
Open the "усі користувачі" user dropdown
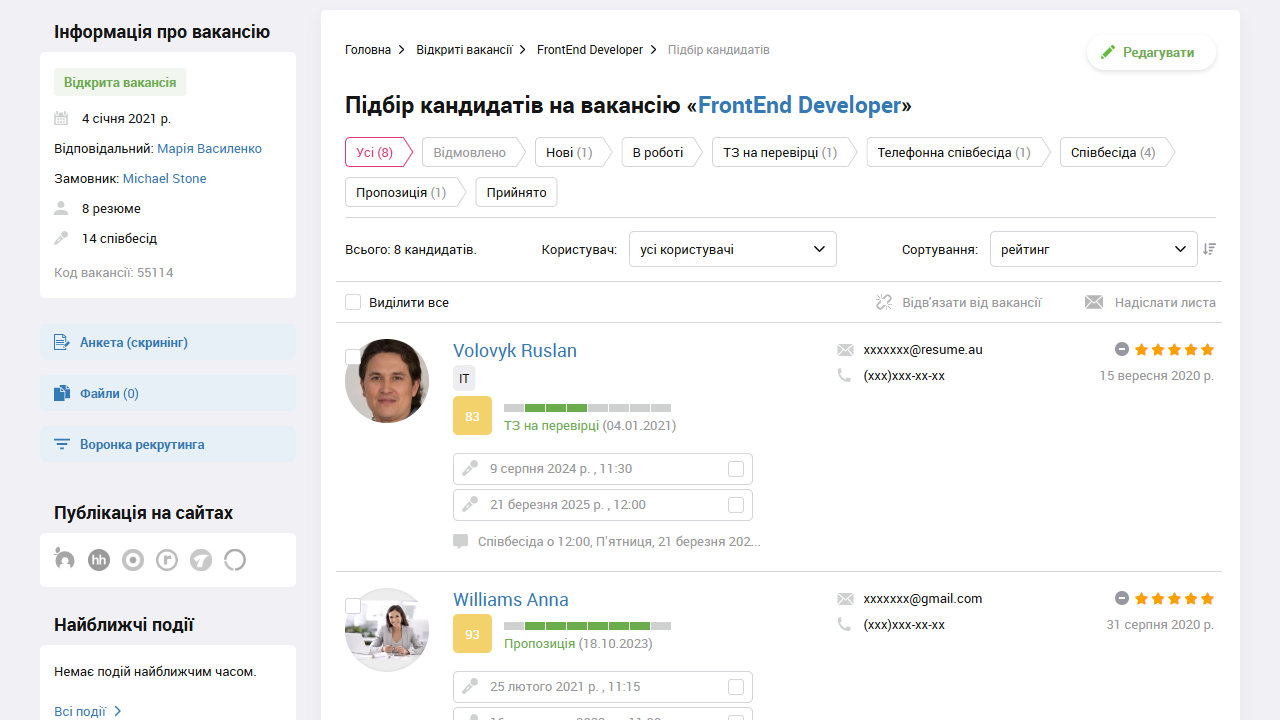coord(732,248)
